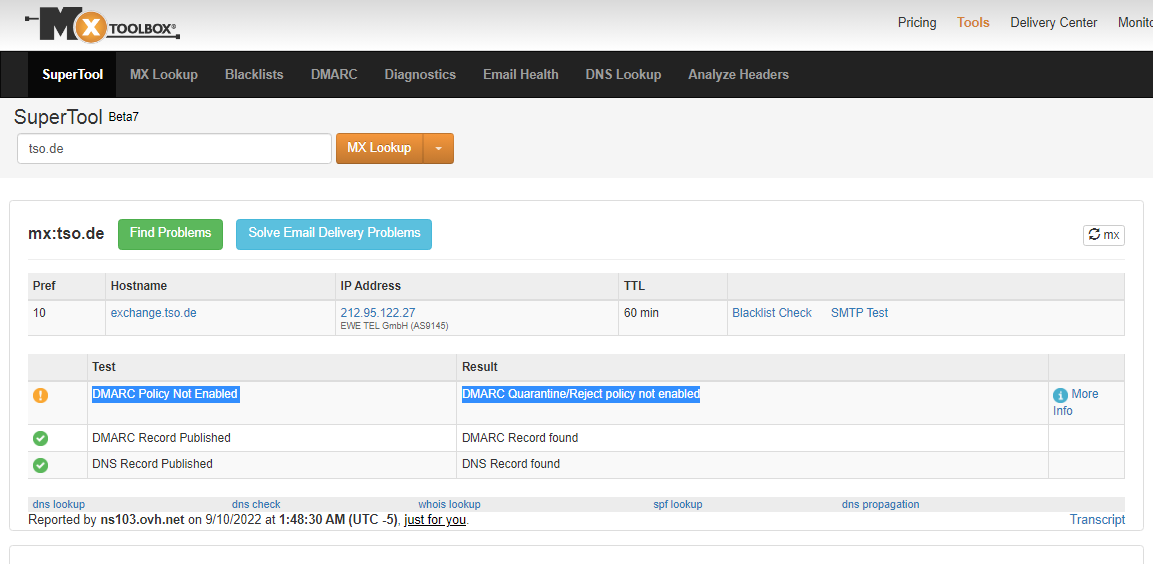Open the Pricing menu link

[917, 23]
